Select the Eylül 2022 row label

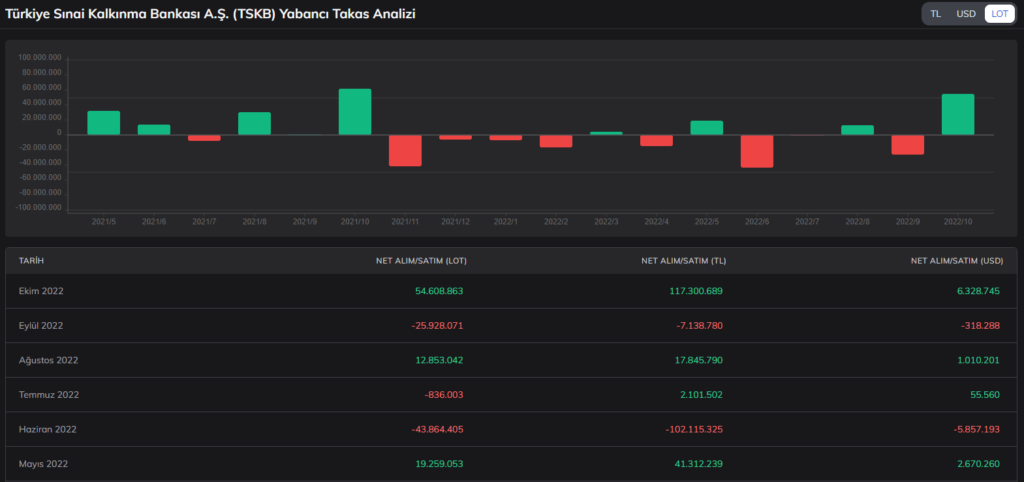coord(41,325)
